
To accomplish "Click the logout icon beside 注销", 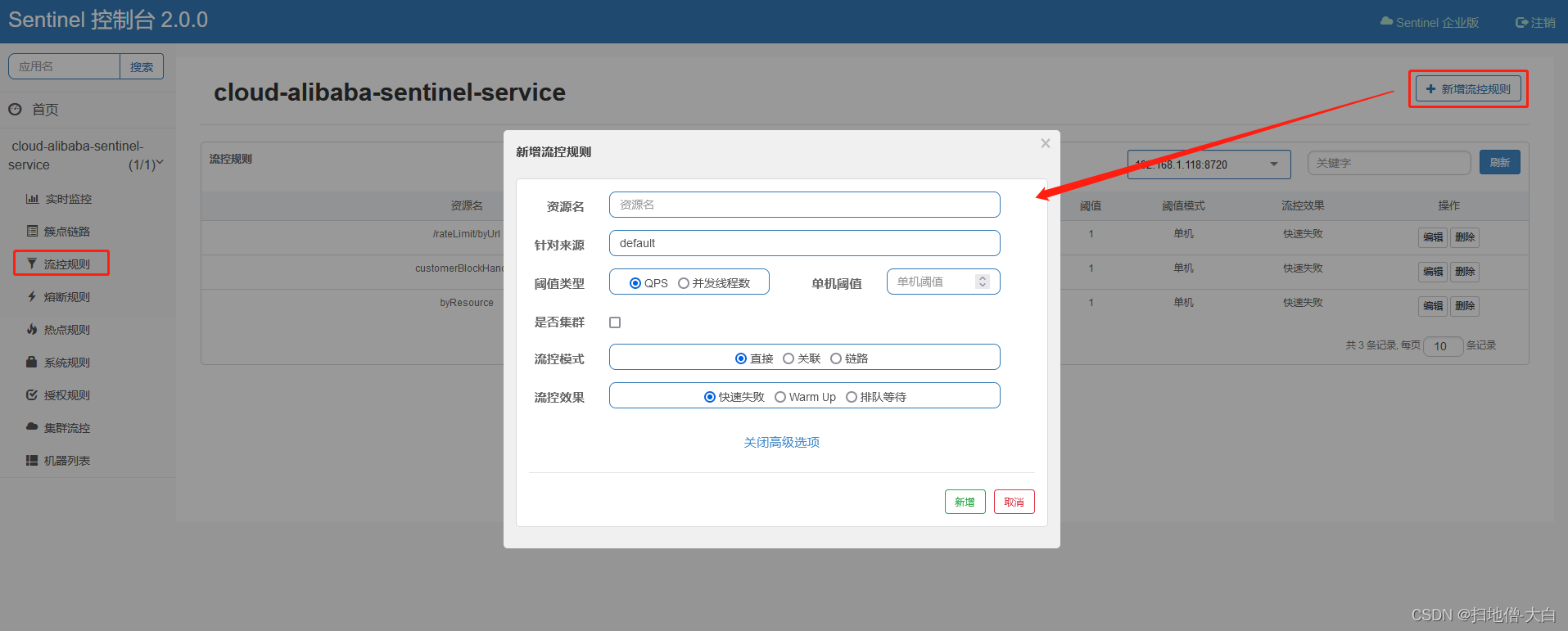I will [x=1521, y=23].
